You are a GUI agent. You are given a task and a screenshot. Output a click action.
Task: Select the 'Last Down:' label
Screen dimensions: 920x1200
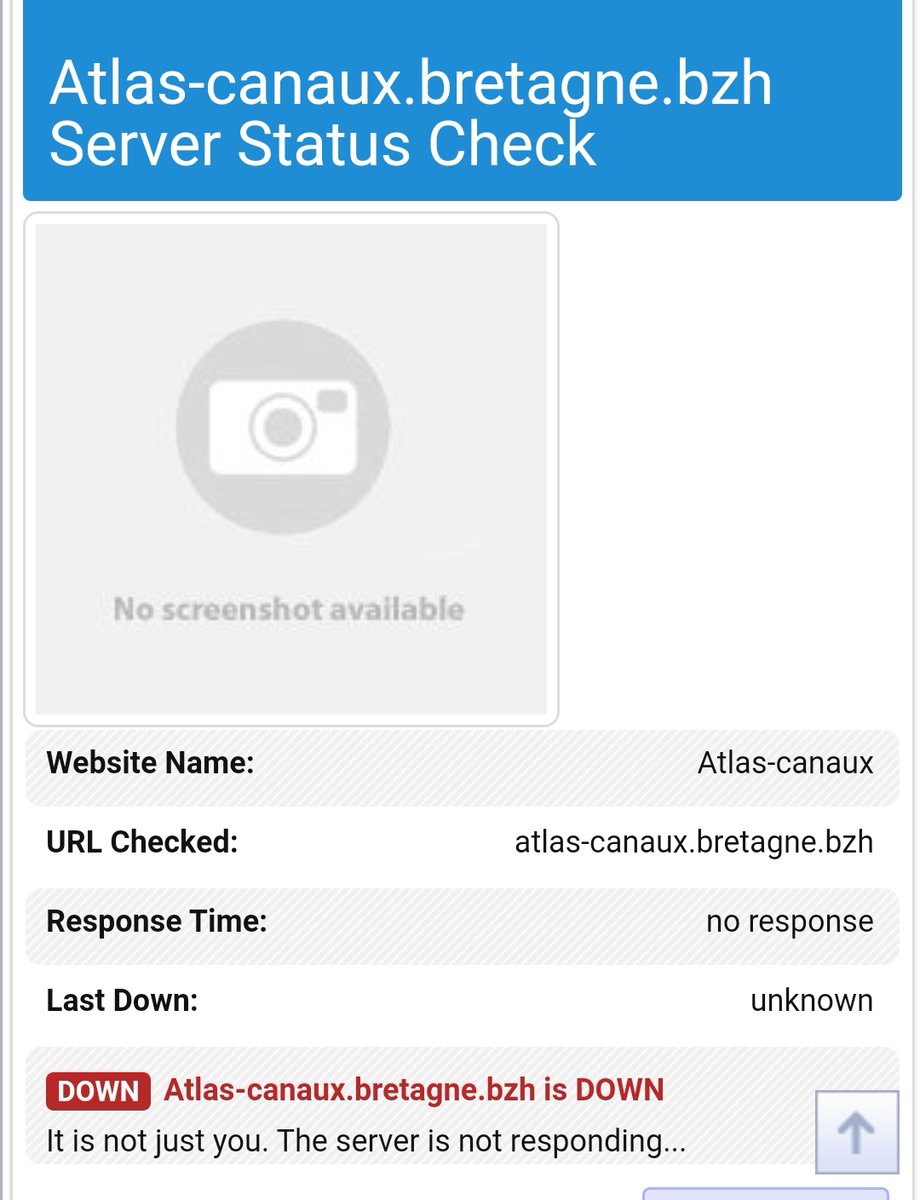[x=122, y=1000]
